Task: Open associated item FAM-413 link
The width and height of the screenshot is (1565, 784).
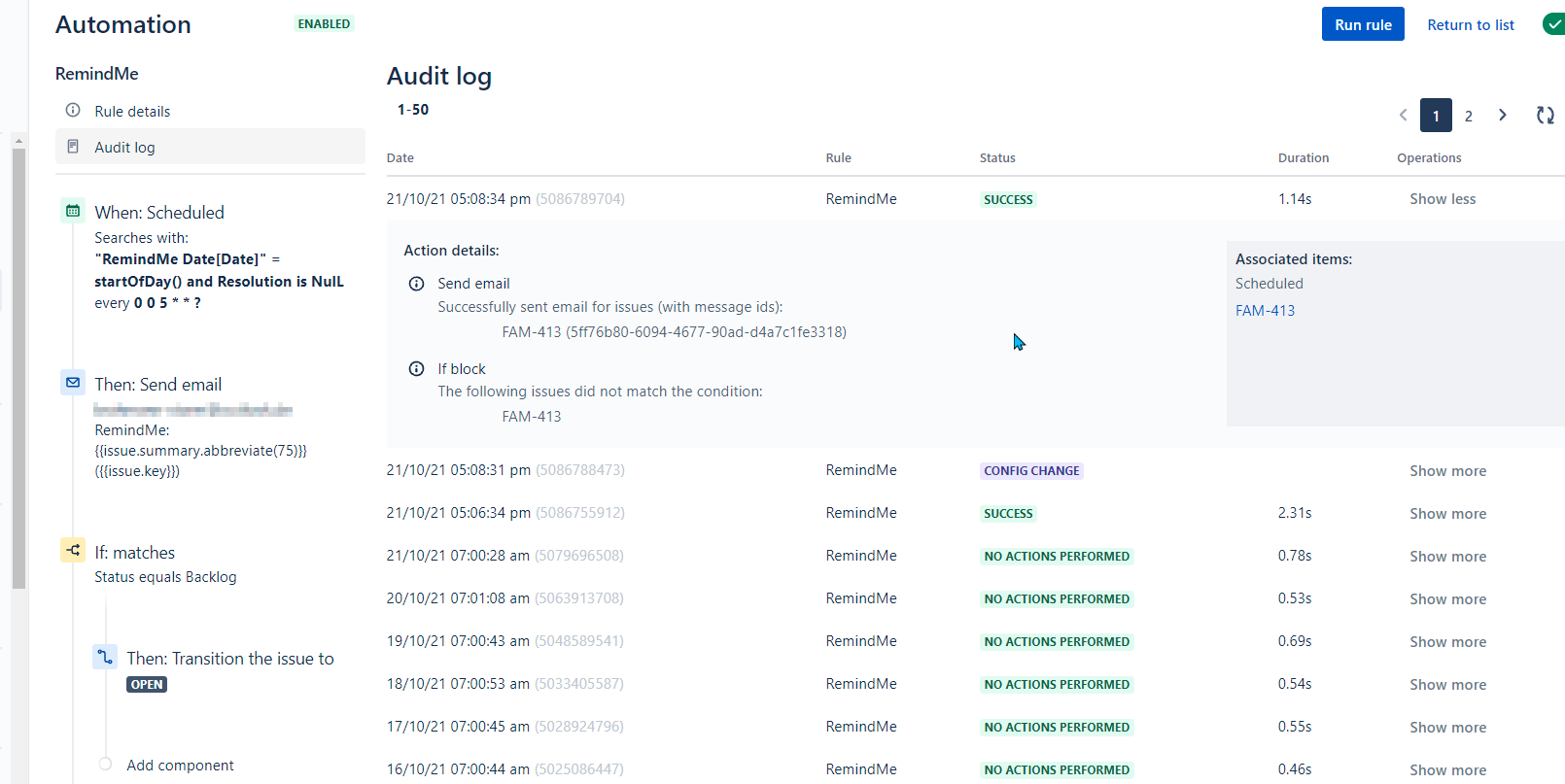Action: click(1265, 311)
